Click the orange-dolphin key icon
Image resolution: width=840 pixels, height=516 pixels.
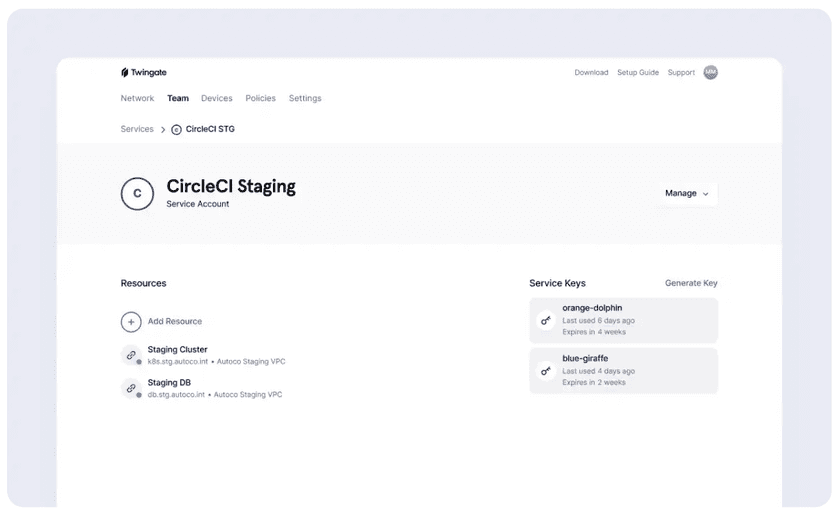tap(546, 320)
